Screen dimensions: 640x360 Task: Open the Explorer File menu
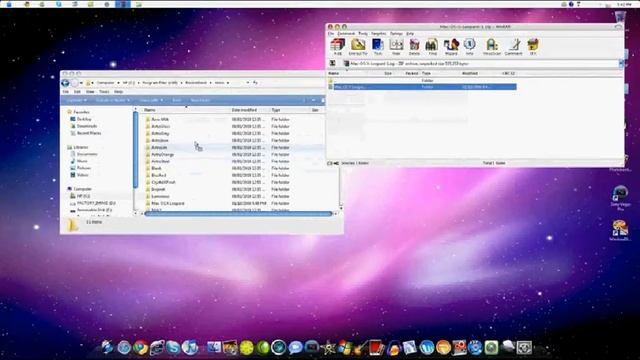click(x=66, y=92)
